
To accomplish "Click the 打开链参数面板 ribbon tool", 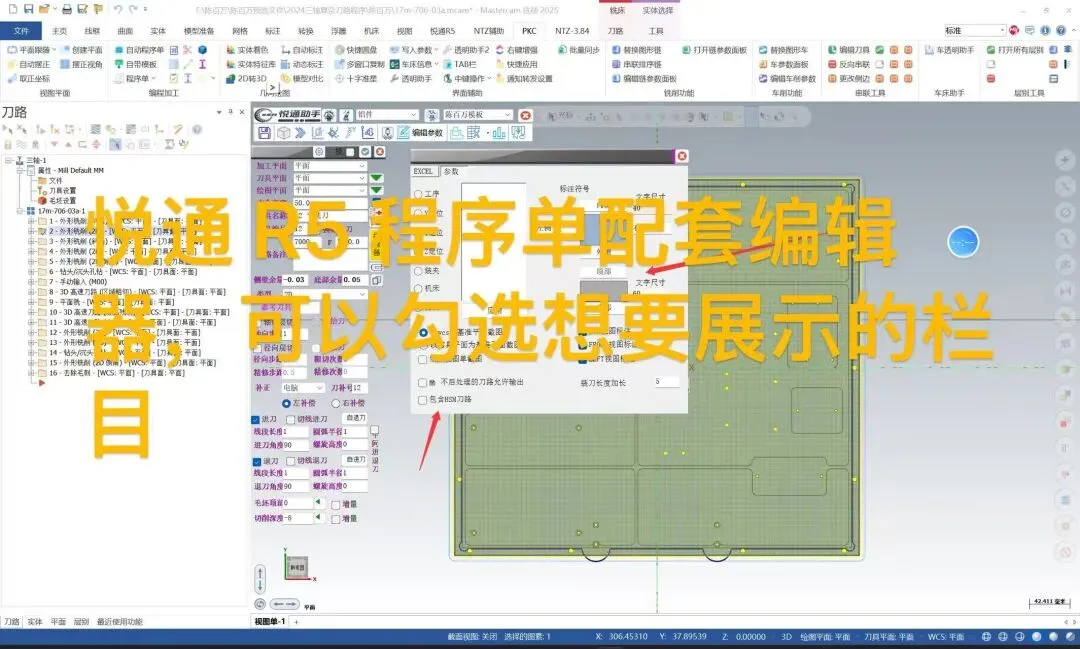I will (714, 50).
